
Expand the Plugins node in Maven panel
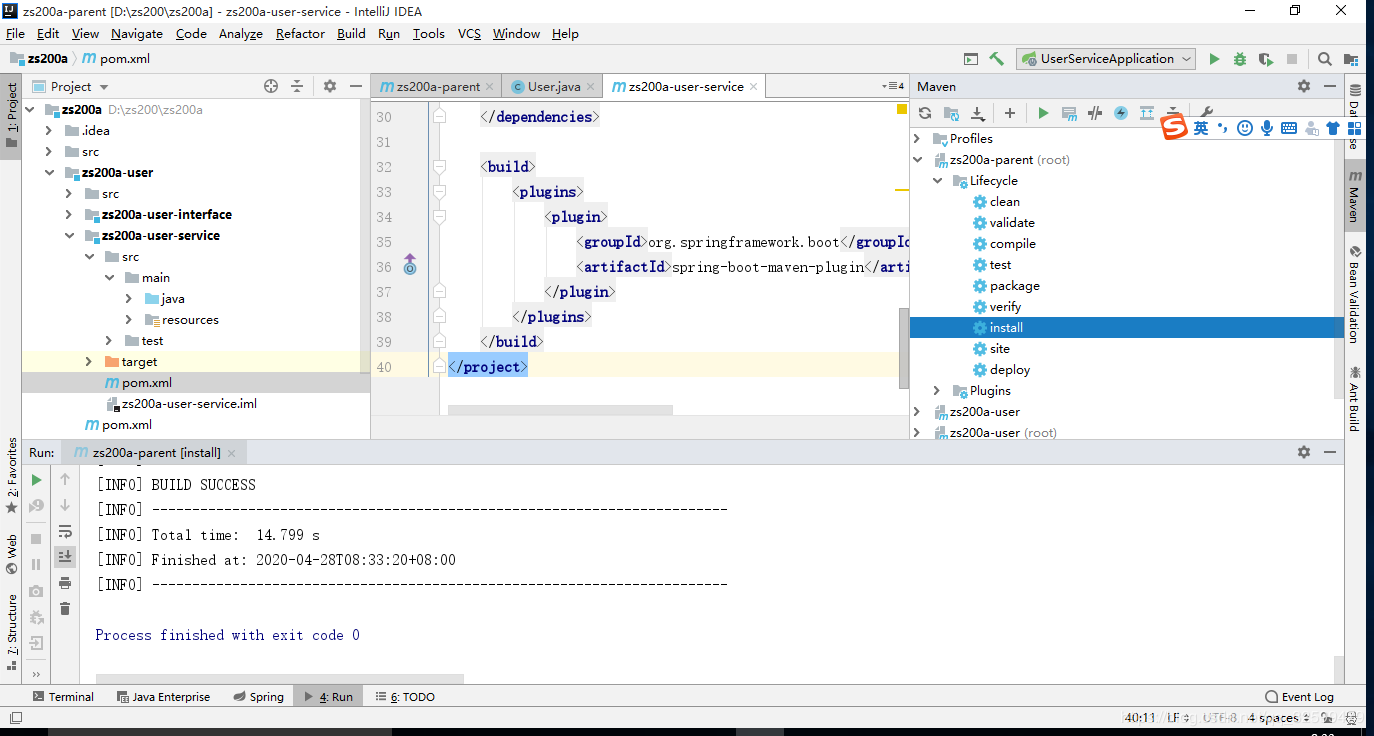click(x=937, y=391)
